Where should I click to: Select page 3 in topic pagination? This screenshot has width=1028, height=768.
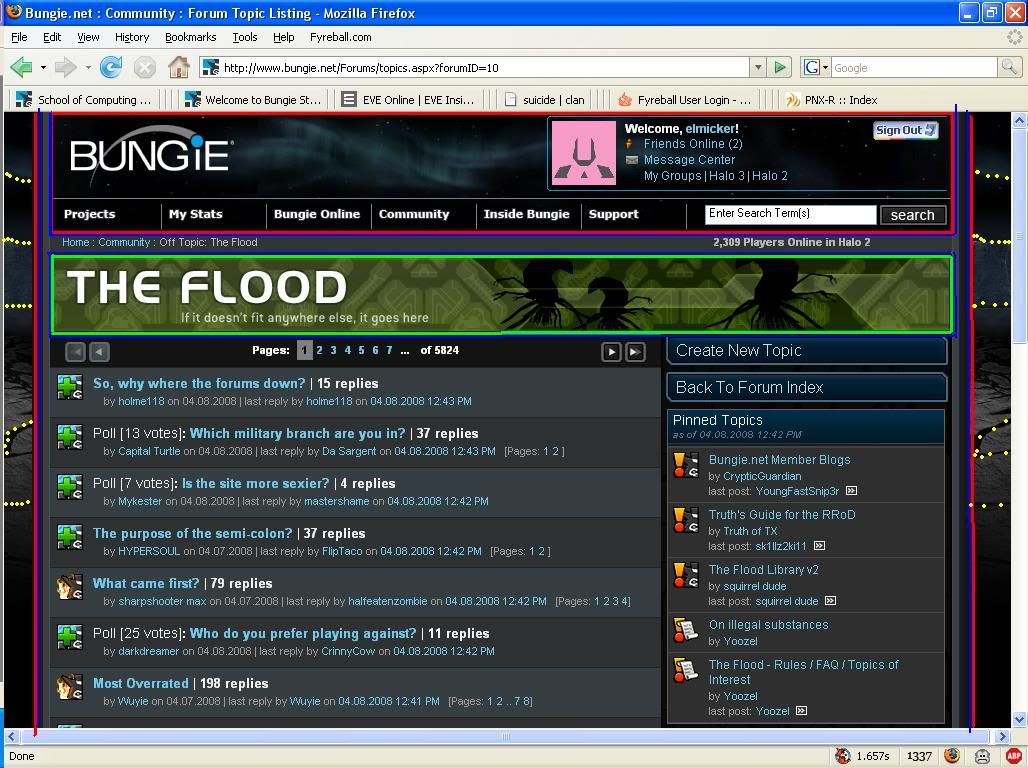tap(333, 350)
